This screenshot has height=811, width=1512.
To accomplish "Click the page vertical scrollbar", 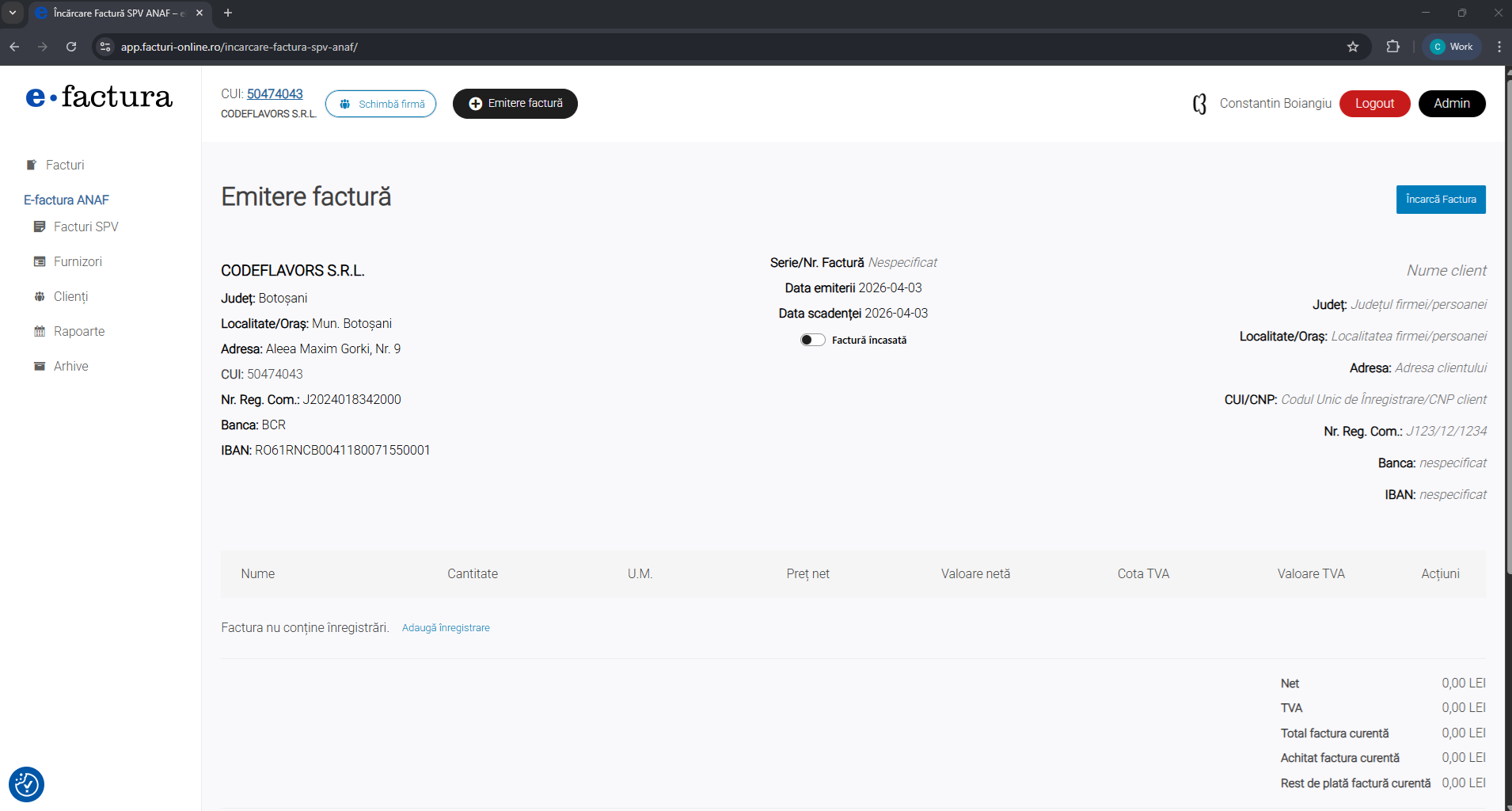I will point(1507,317).
